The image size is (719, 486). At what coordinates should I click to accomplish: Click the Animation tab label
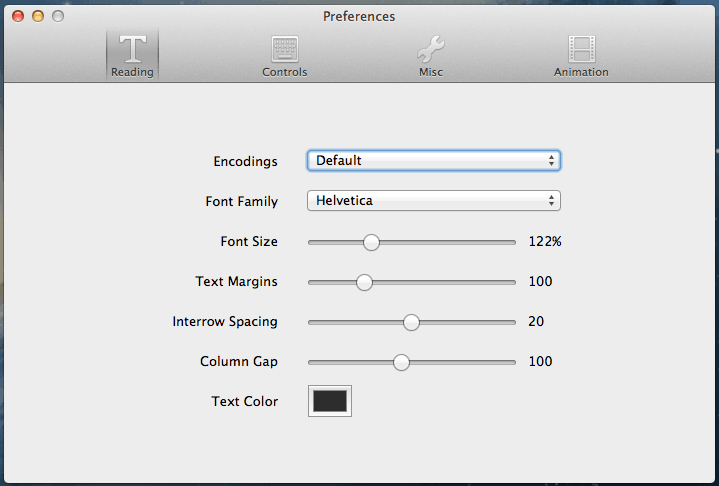tap(581, 72)
